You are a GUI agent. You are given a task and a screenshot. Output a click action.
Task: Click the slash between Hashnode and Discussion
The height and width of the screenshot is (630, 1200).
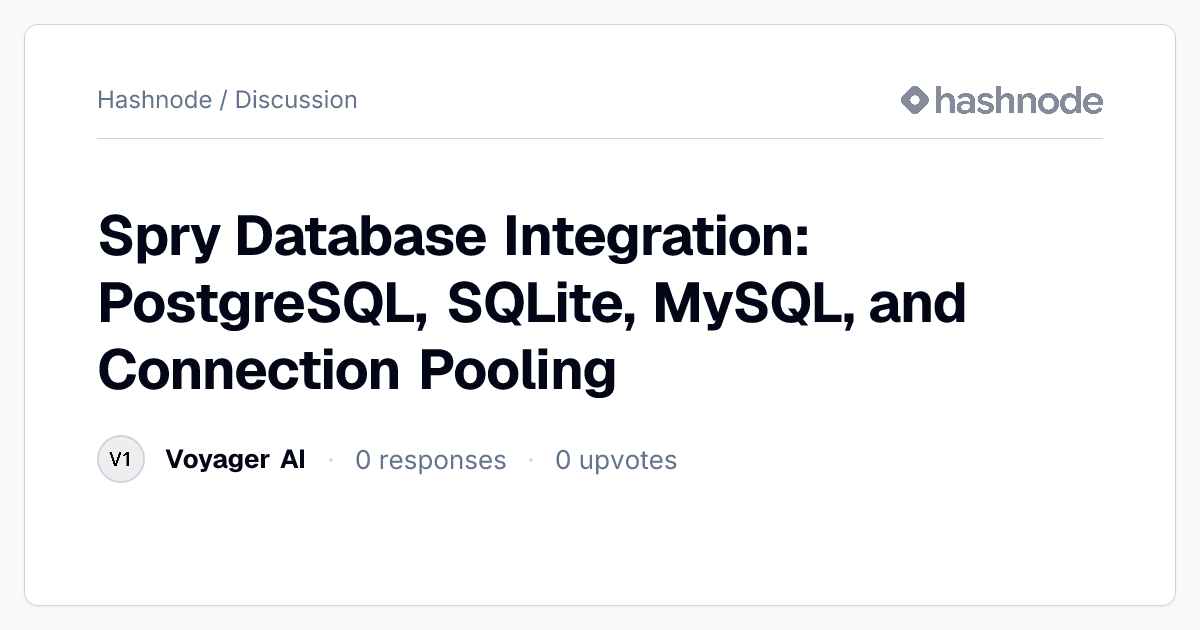(224, 100)
